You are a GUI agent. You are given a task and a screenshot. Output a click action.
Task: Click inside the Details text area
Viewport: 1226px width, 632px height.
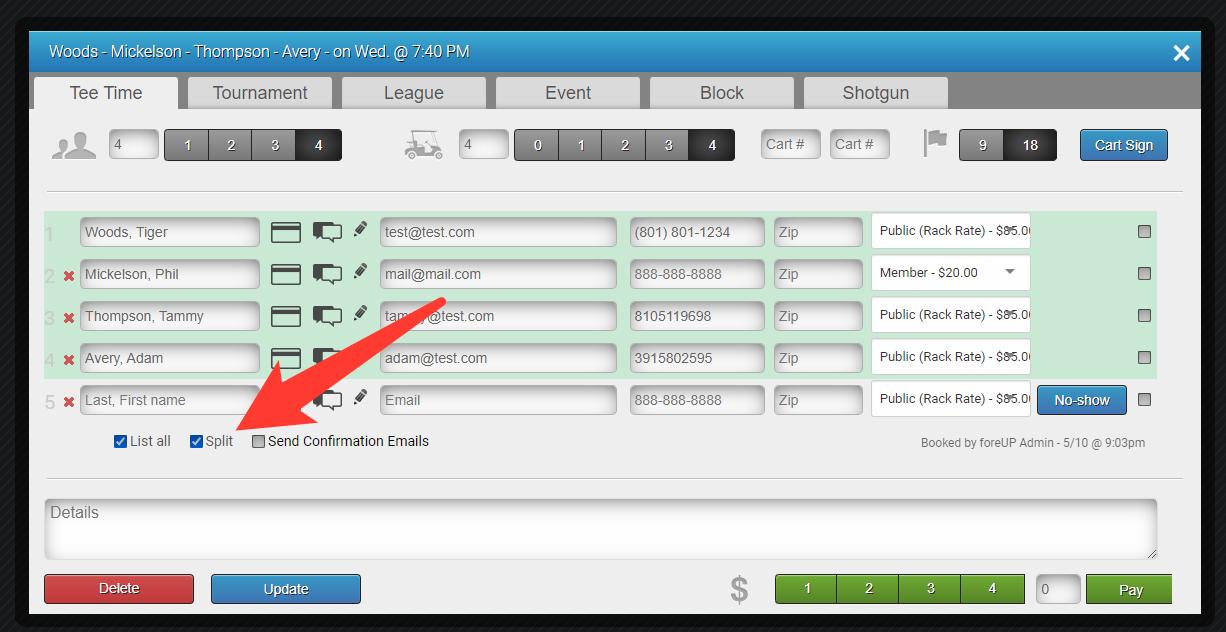pyautogui.click(x=600, y=530)
